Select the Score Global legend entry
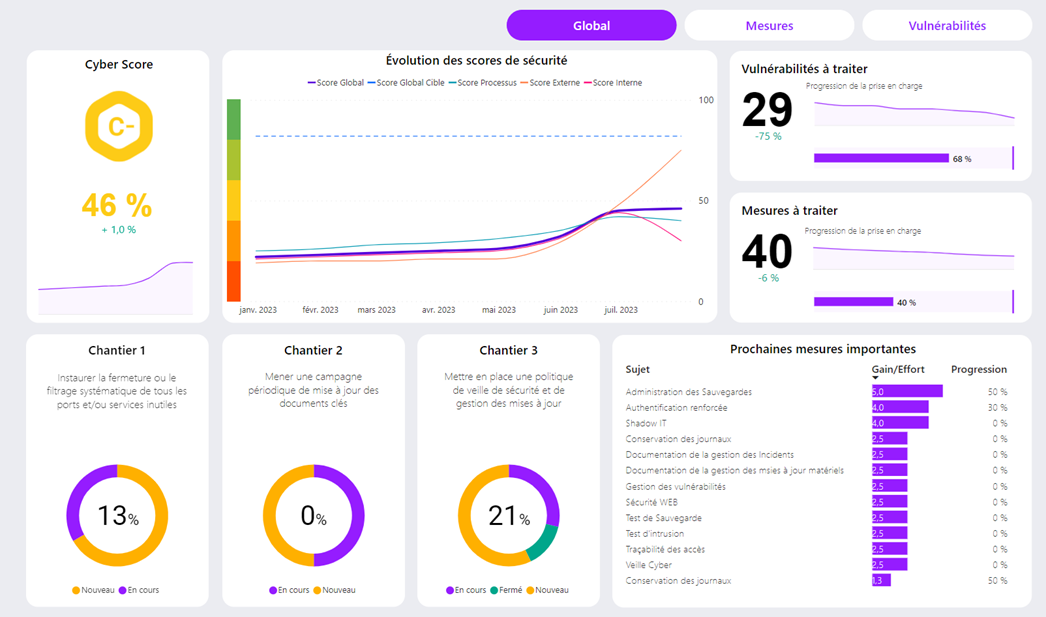This screenshot has height=617, width=1046. pos(335,83)
